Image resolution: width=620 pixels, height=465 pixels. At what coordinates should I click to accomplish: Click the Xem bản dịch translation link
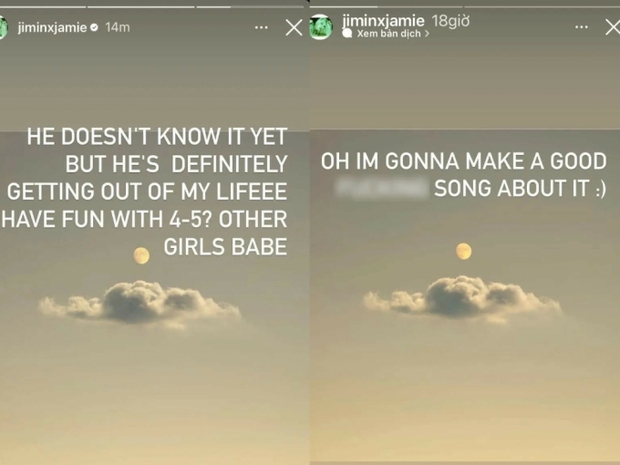point(389,34)
